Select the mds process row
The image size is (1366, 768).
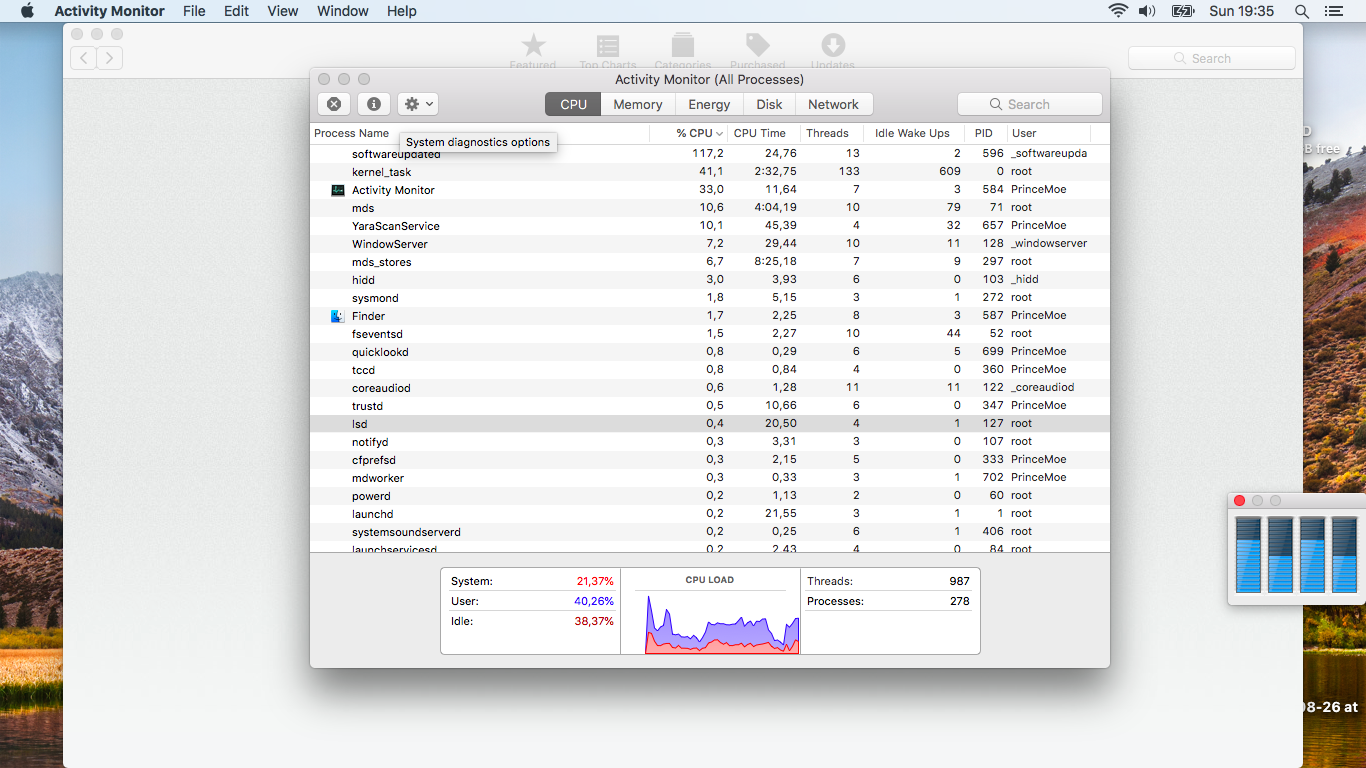(710, 208)
